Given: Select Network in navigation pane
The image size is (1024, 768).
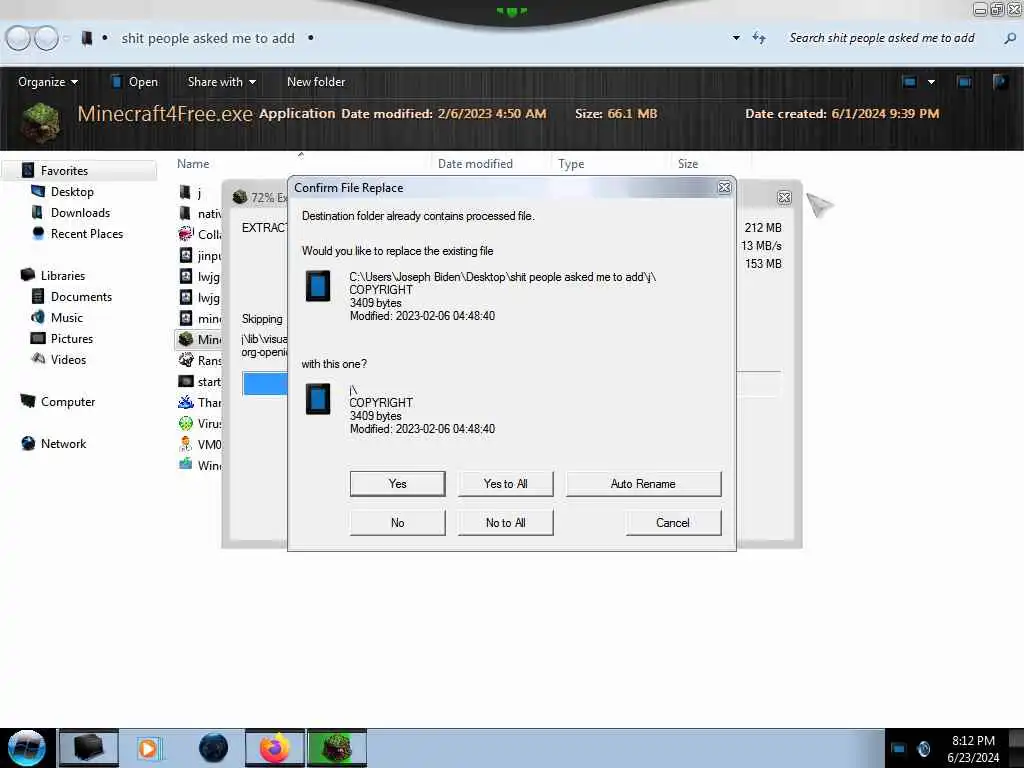Looking at the screenshot, I should pos(63,443).
